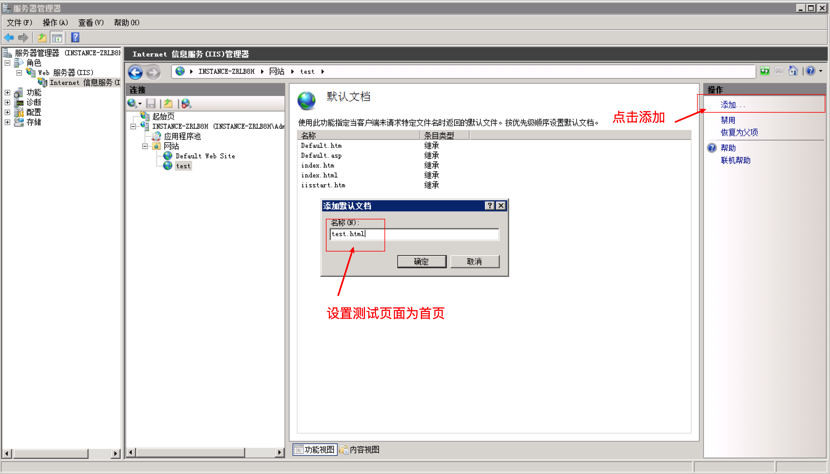
Task: Collapse the Web 服务器(IIS) tree node
Action: 19,73
